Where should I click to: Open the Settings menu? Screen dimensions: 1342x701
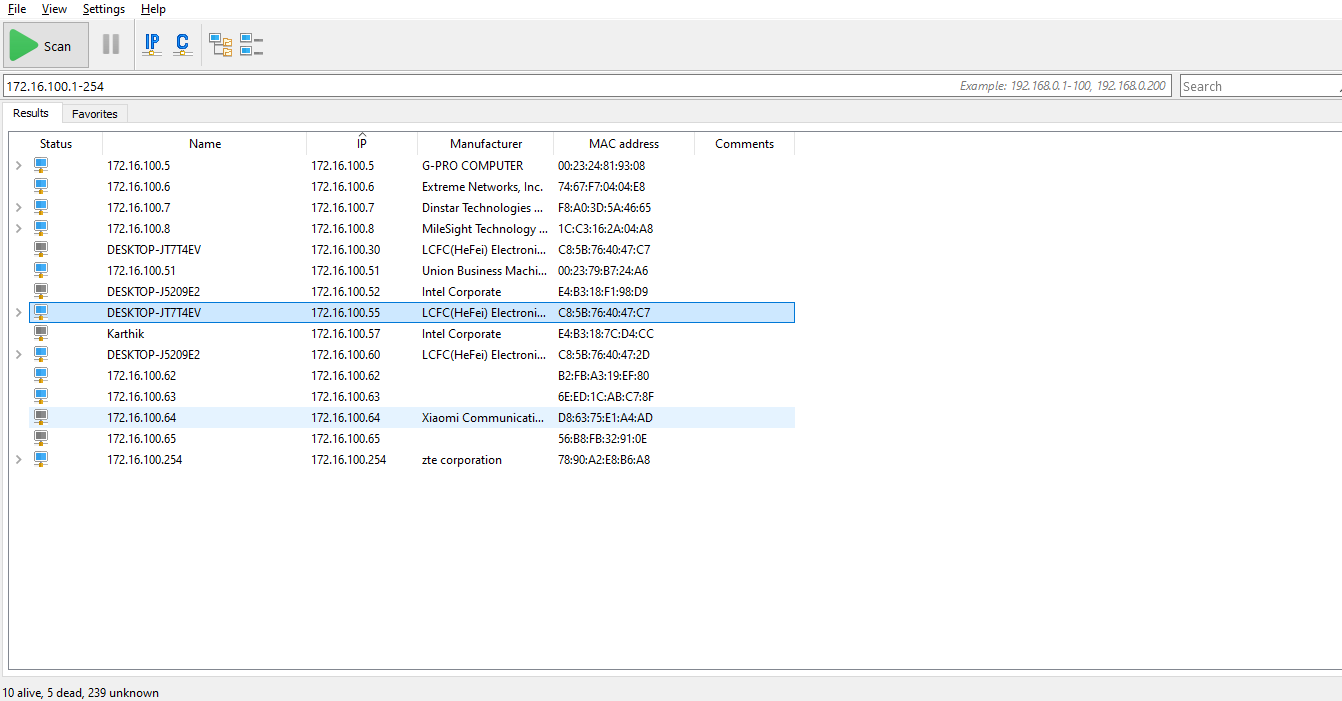pyautogui.click(x=104, y=9)
